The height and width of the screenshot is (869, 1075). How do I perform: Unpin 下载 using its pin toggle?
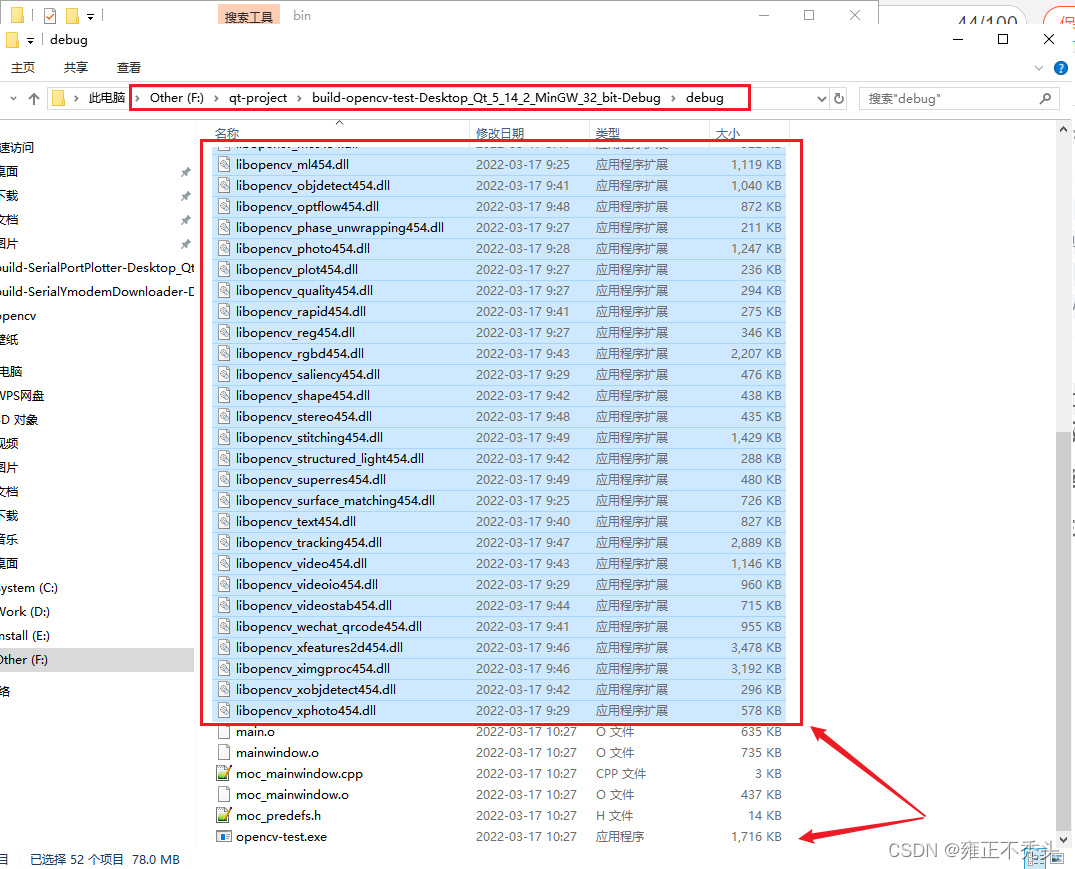[186, 195]
